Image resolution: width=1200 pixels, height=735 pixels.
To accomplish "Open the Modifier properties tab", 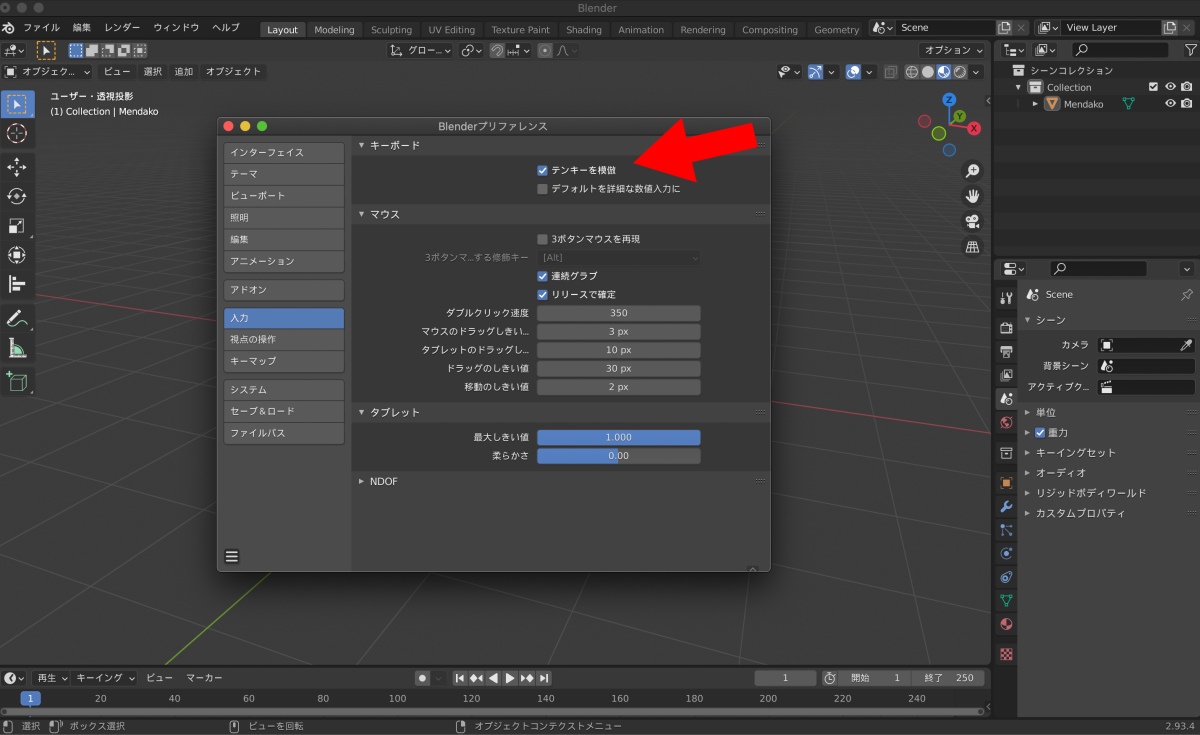I will (x=1006, y=506).
